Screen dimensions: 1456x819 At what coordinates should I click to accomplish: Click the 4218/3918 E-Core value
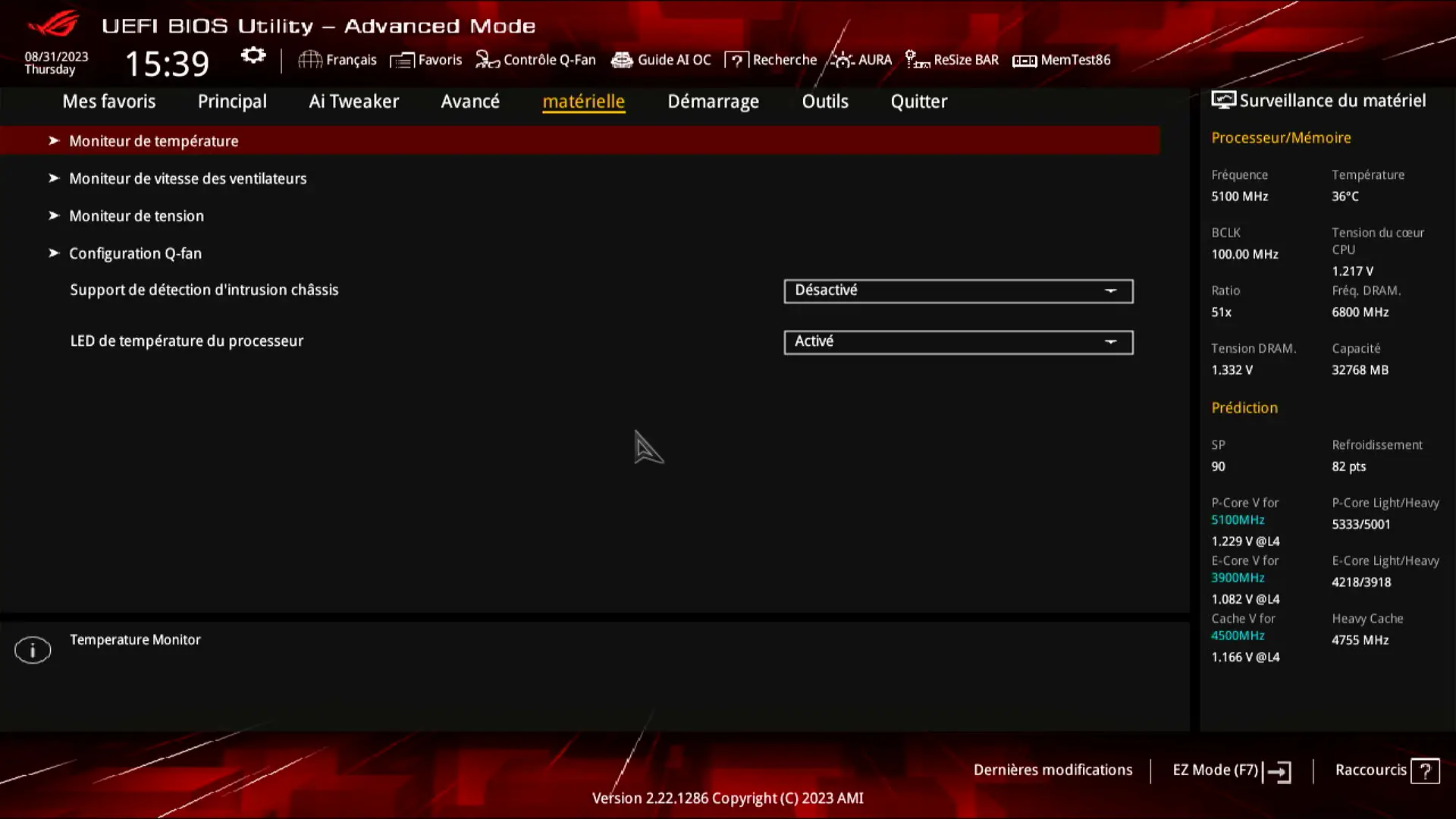point(1360,582)
